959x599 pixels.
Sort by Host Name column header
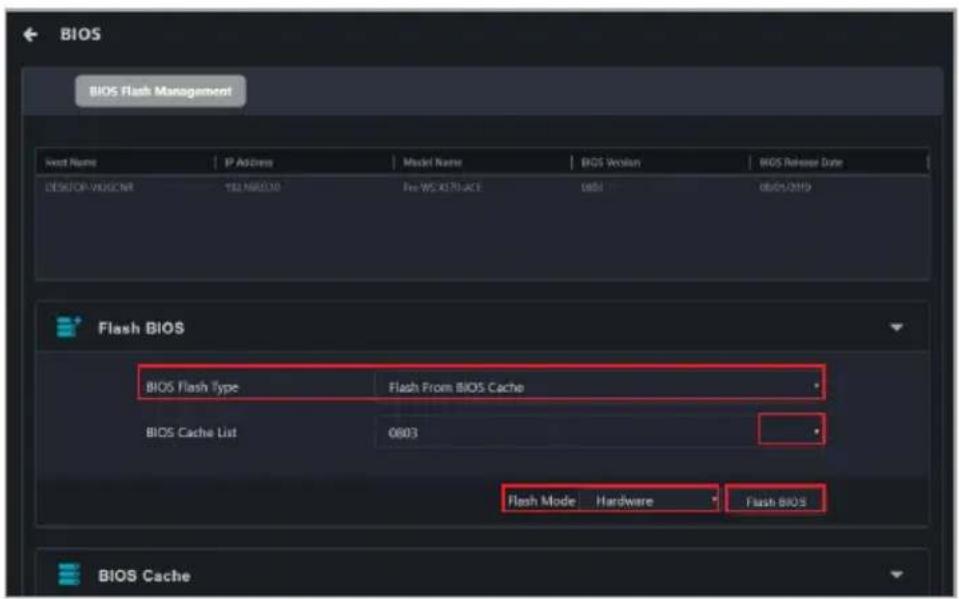tap(71, 163)
